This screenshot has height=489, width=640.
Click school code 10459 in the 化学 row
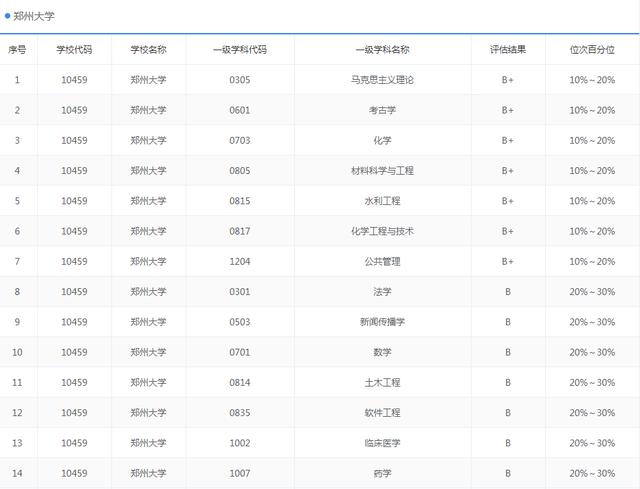pos(74,140)
